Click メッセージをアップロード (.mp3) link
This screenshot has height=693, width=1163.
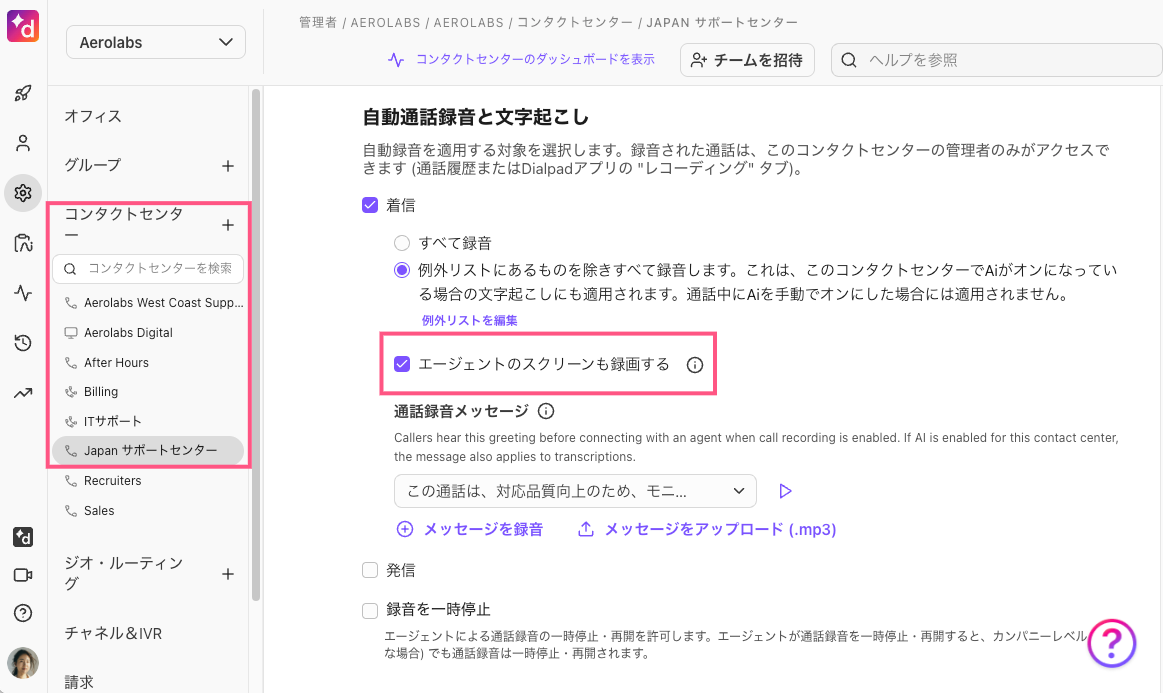click(x=720, y=529)
